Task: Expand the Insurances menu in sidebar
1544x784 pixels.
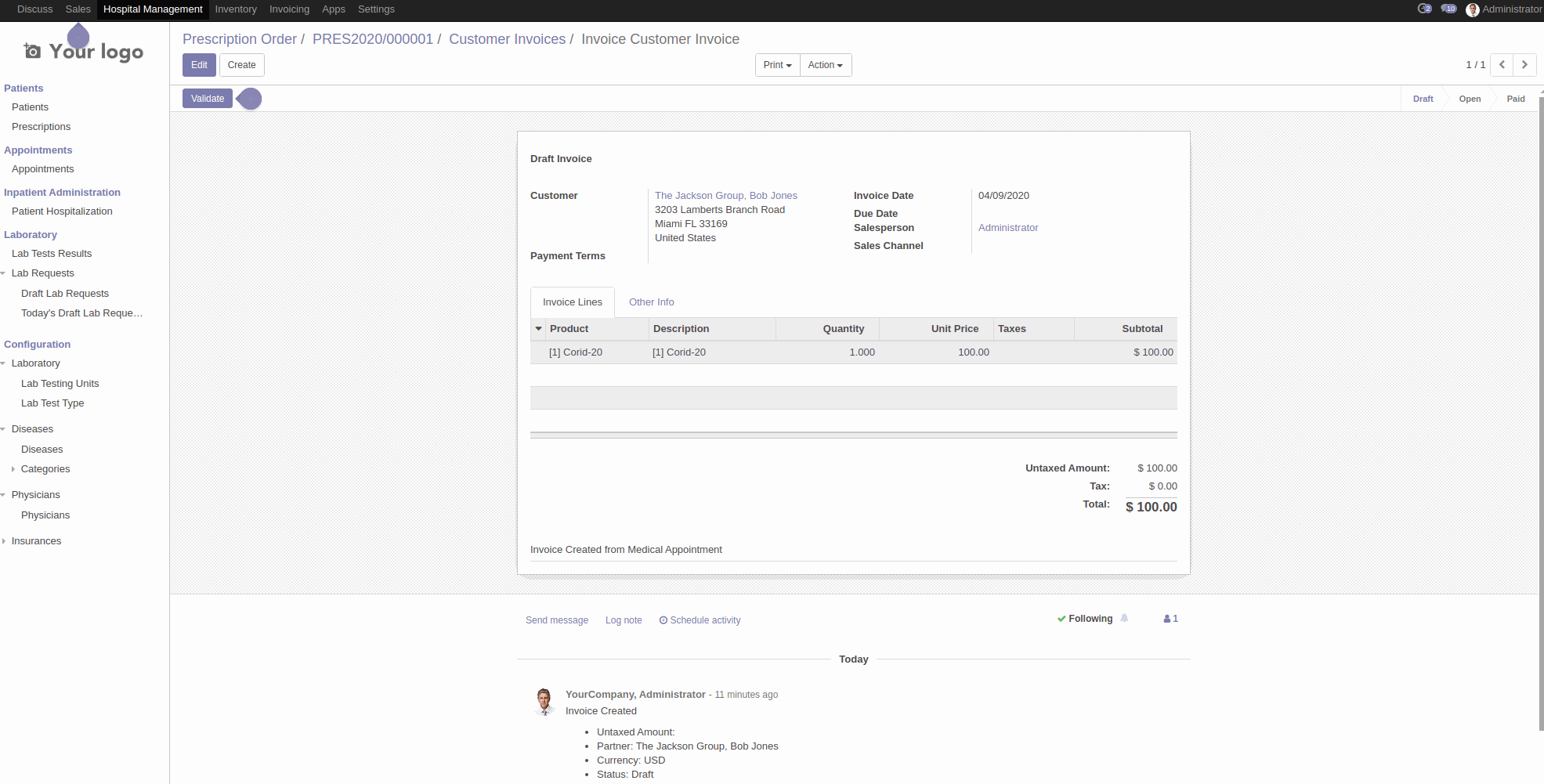Action: pyautogui.click(x=36, y=541)
